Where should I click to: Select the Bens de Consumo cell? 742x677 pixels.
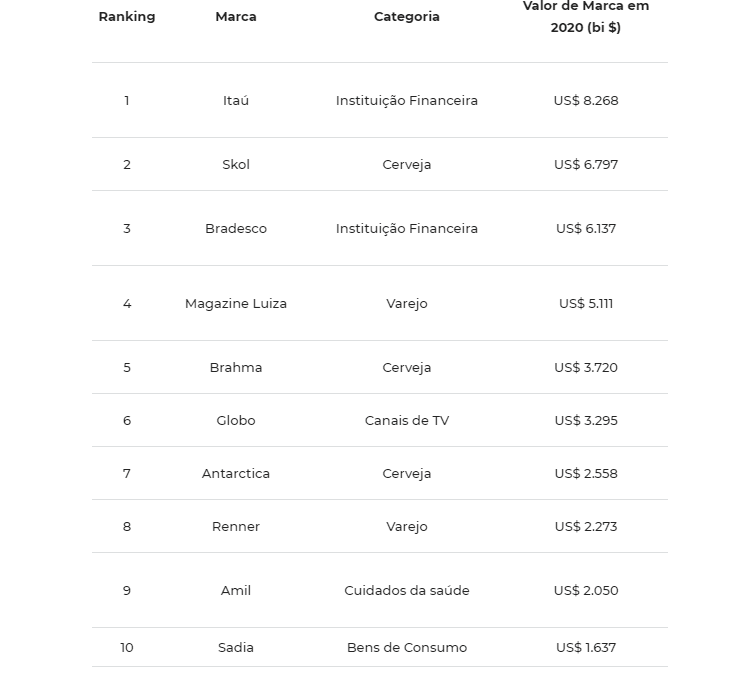click(x=407, y=647)
